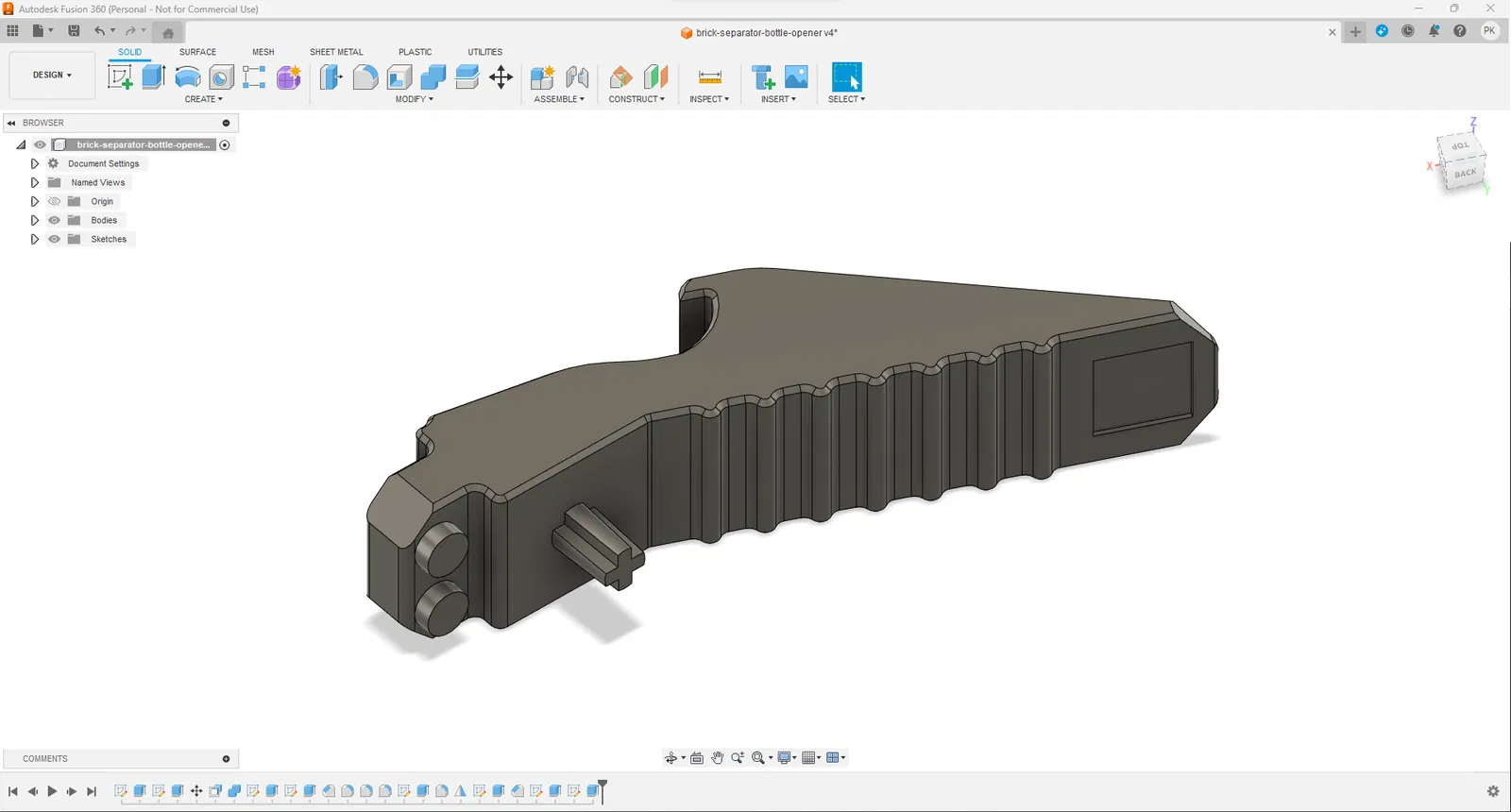1511x812 pixels.
Task: Toggle visibility of Bodies folder
Action: [54, 220]
